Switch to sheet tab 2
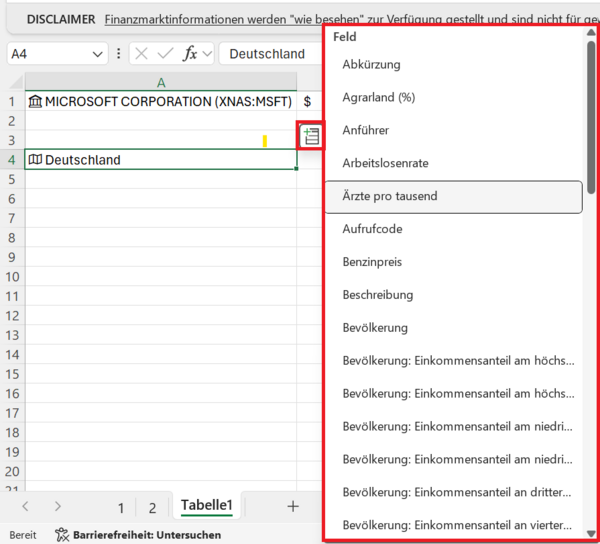The width and height of the screenshot is (600, 544). pyautogui.click(x=152, y=507)
